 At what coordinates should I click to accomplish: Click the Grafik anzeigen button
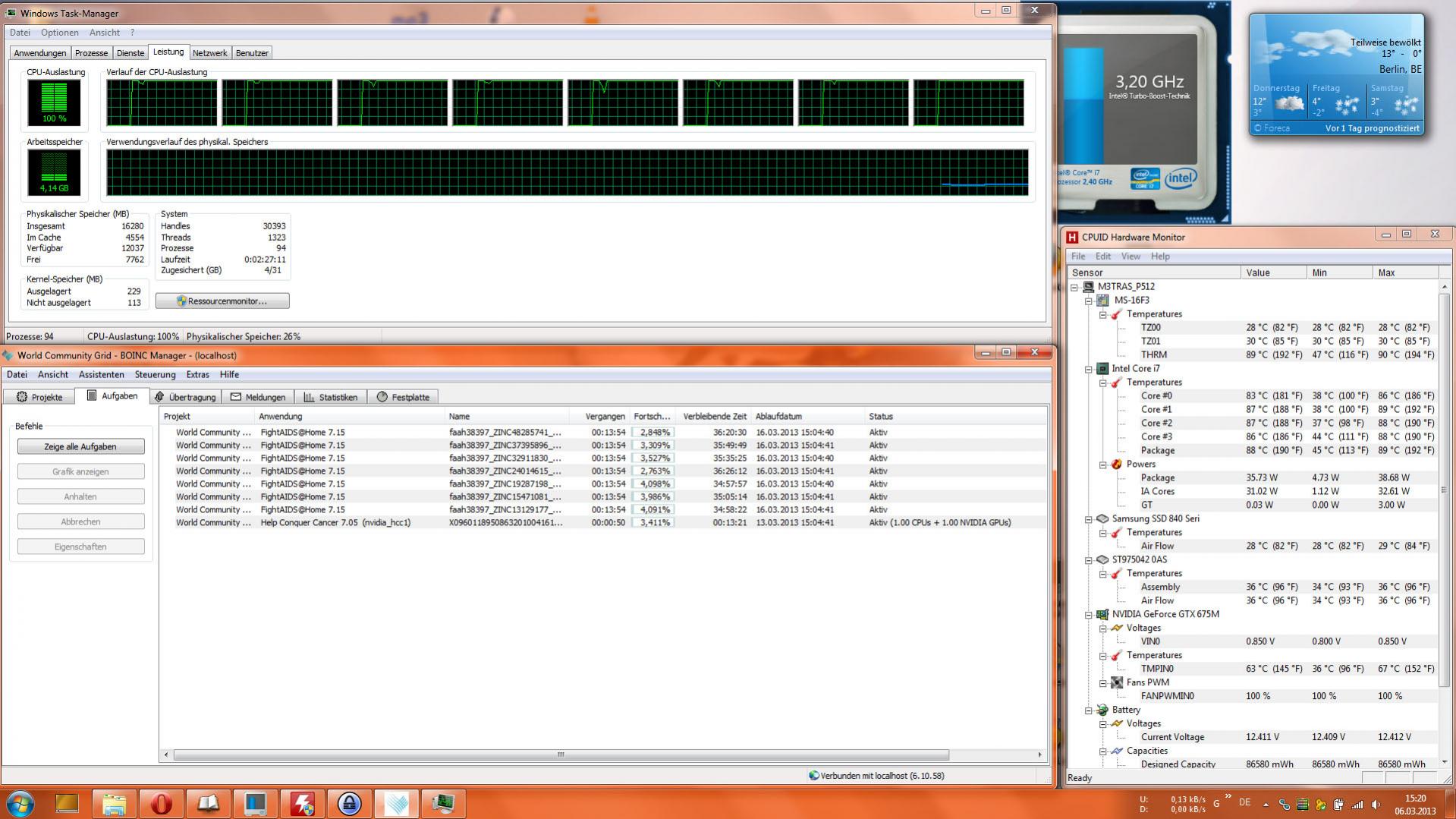click(80, 471)
